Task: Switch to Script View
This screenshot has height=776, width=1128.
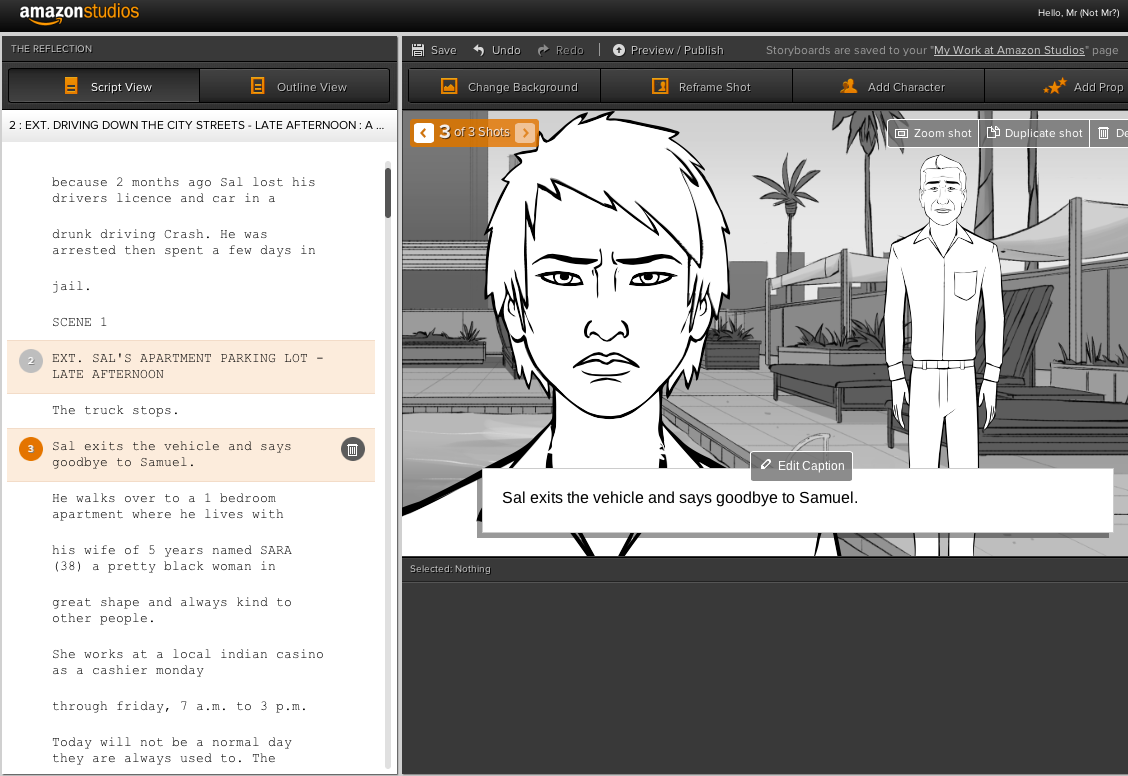Action: point(103,86)
